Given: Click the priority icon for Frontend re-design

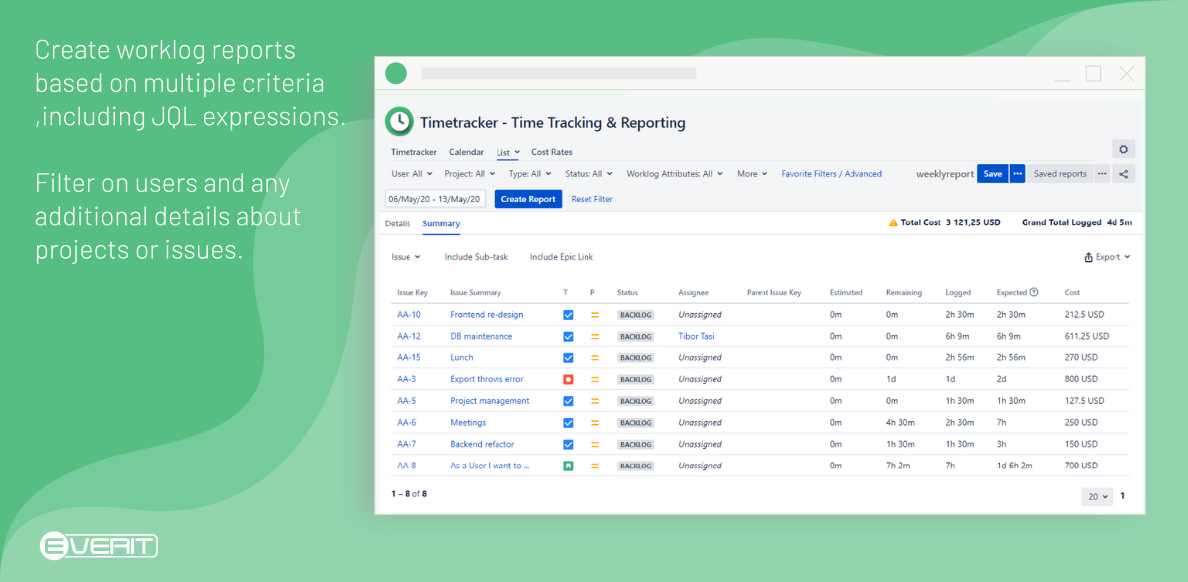Looking at the screenshot, I should [x=595, y=314].
